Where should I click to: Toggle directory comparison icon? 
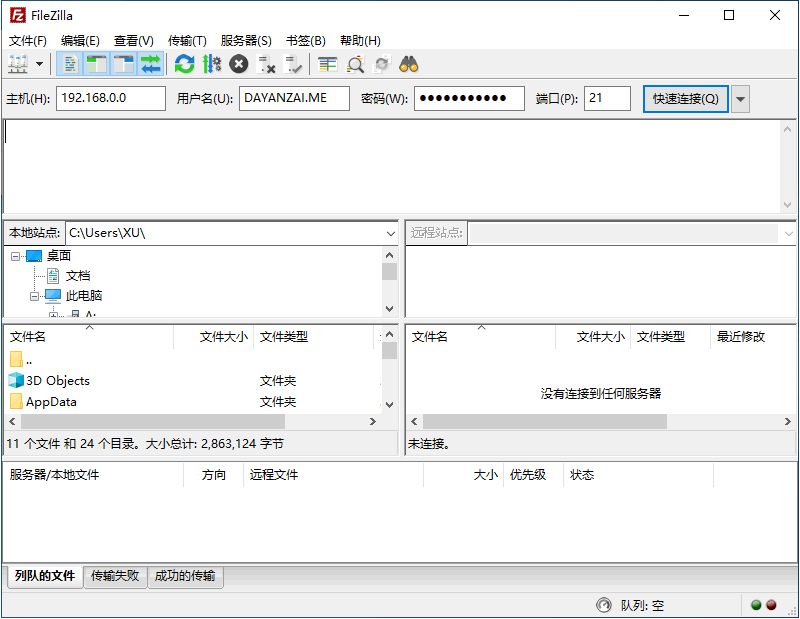tap(355, 64)
